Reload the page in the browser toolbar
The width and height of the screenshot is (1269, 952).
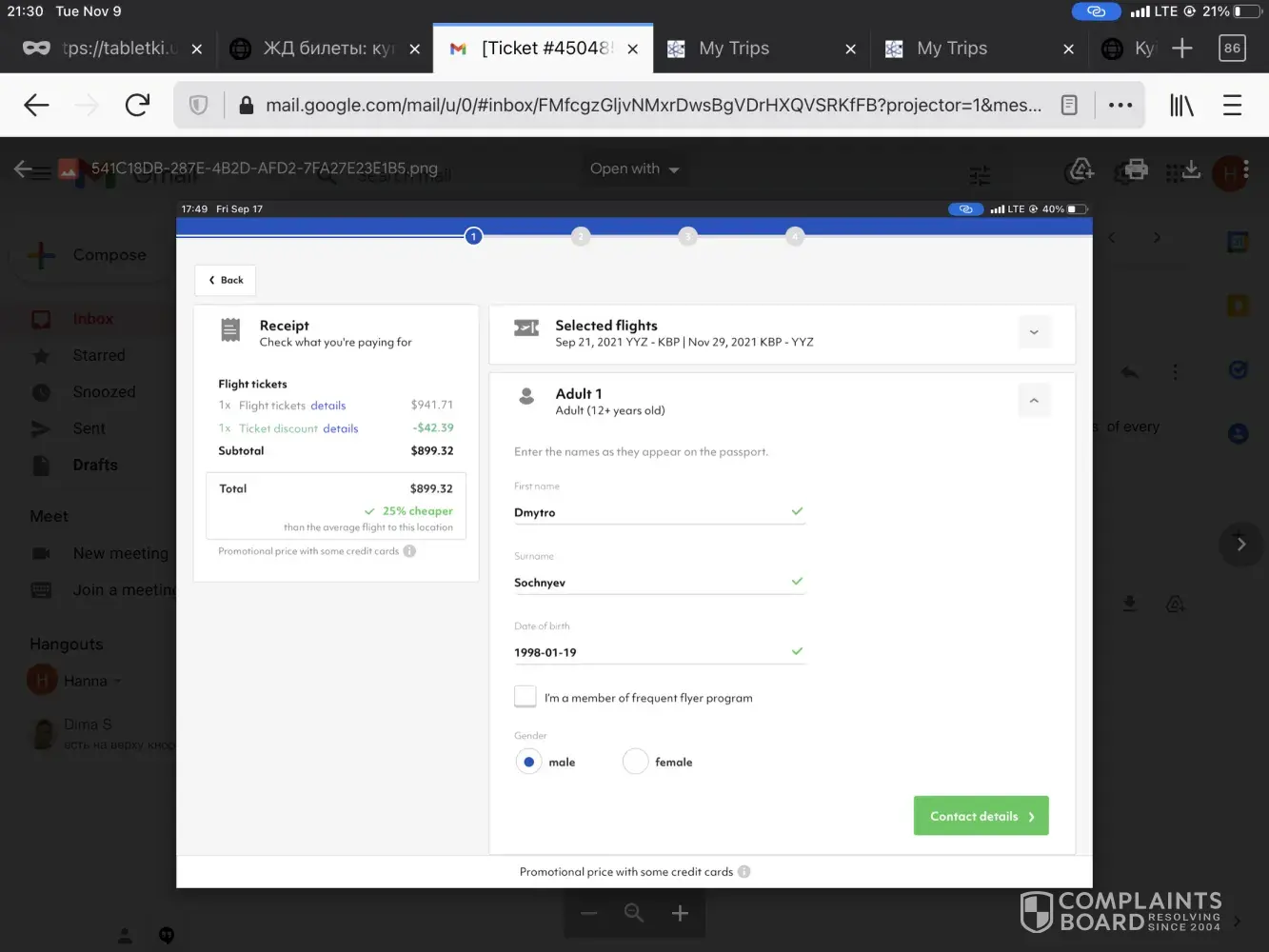click(137, 105)
